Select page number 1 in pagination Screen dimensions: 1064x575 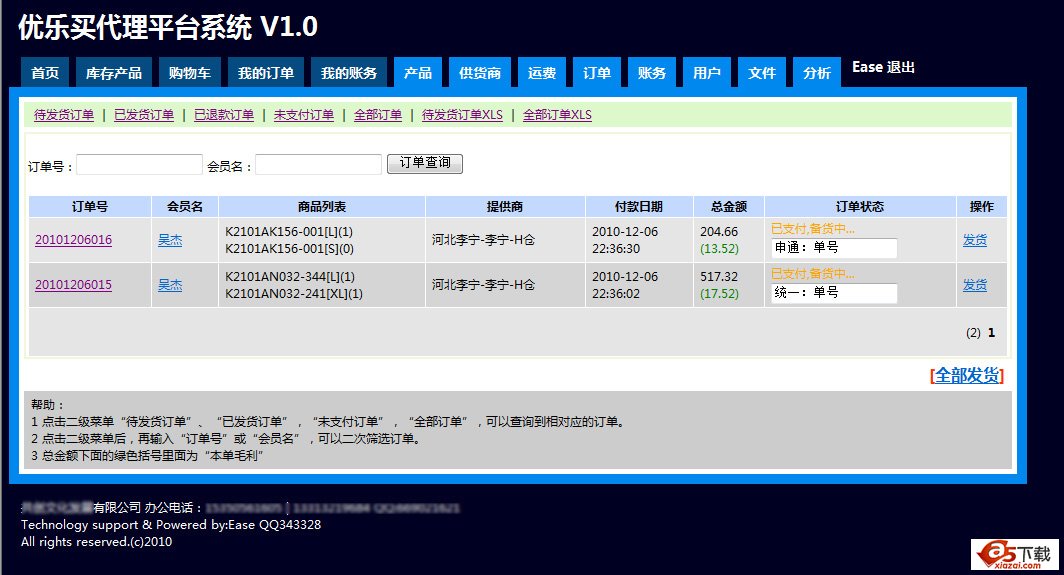(x=991, y=333)
